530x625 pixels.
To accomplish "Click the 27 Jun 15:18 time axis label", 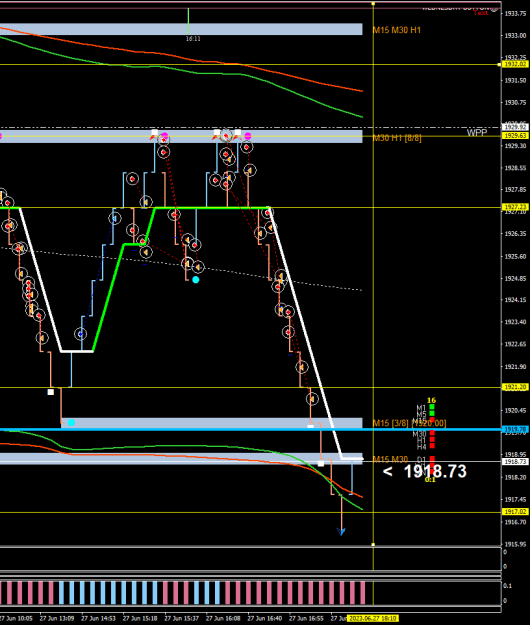I will click(x=140, y=619).
